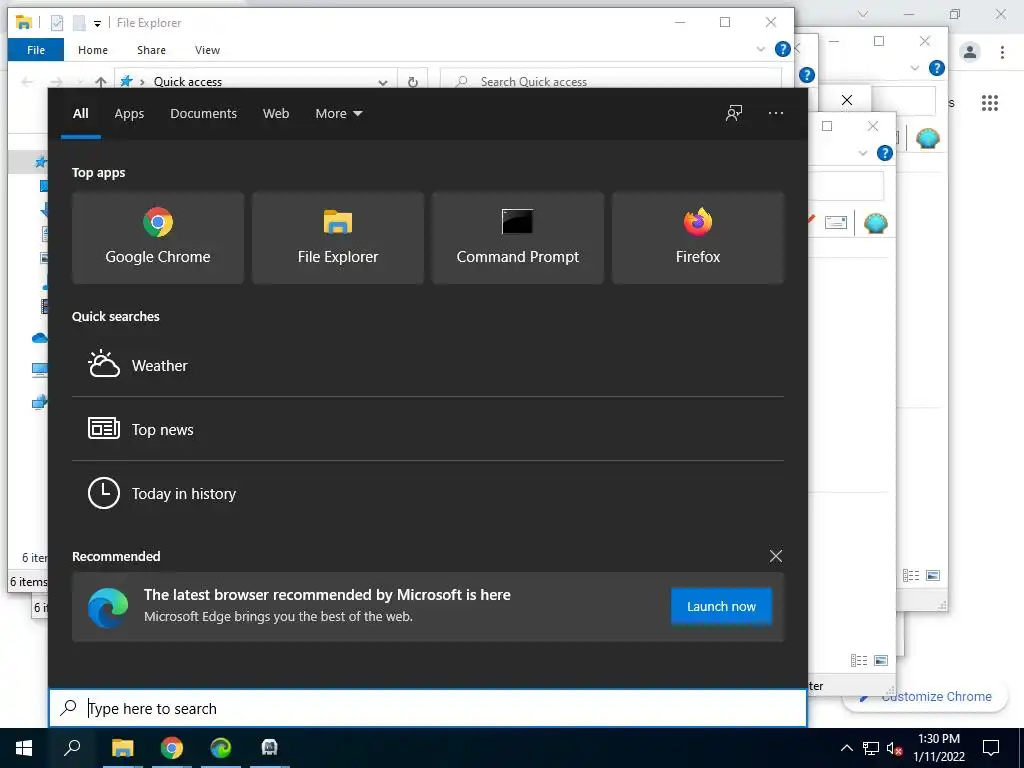Click the muted volume tray icon
Screen dimensions: 1024x768
(894, 748)
